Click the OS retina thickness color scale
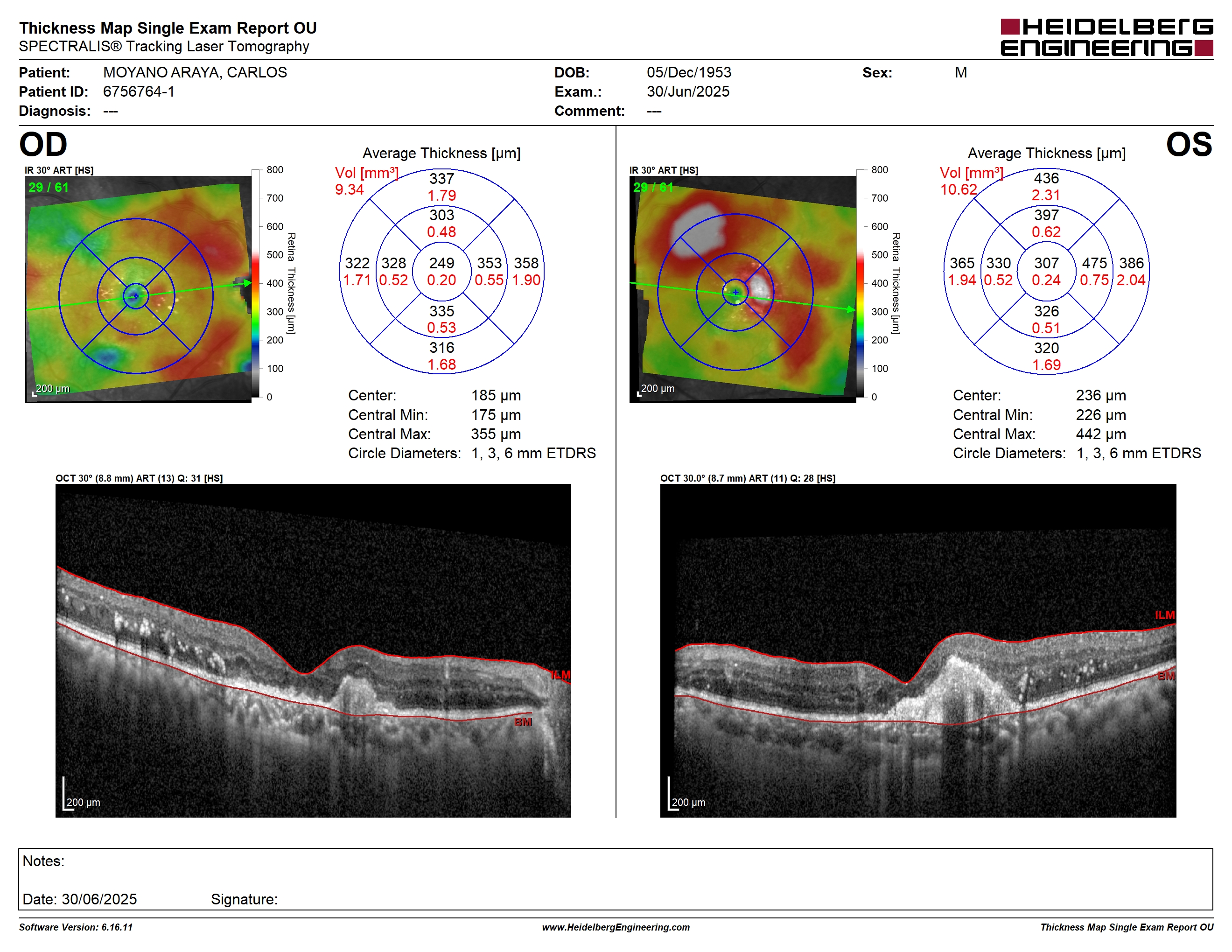The image size is (1232, 952). [860, 283]
